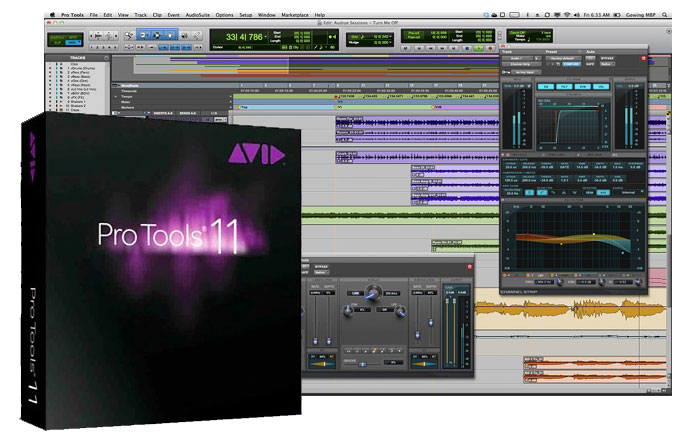Open the GRID edit mode dropdown
The image size is (687, 444).
pos(73,42)
